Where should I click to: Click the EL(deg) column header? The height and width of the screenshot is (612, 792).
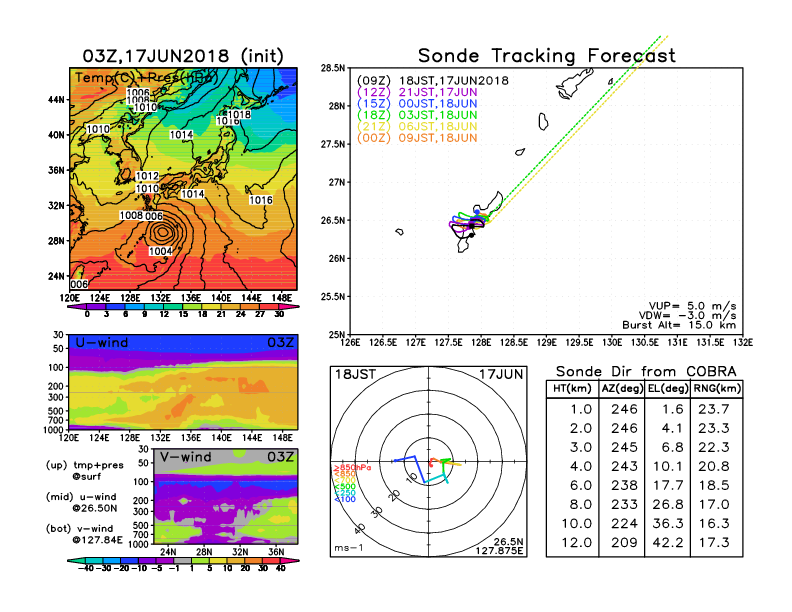(x=668, y=388)
